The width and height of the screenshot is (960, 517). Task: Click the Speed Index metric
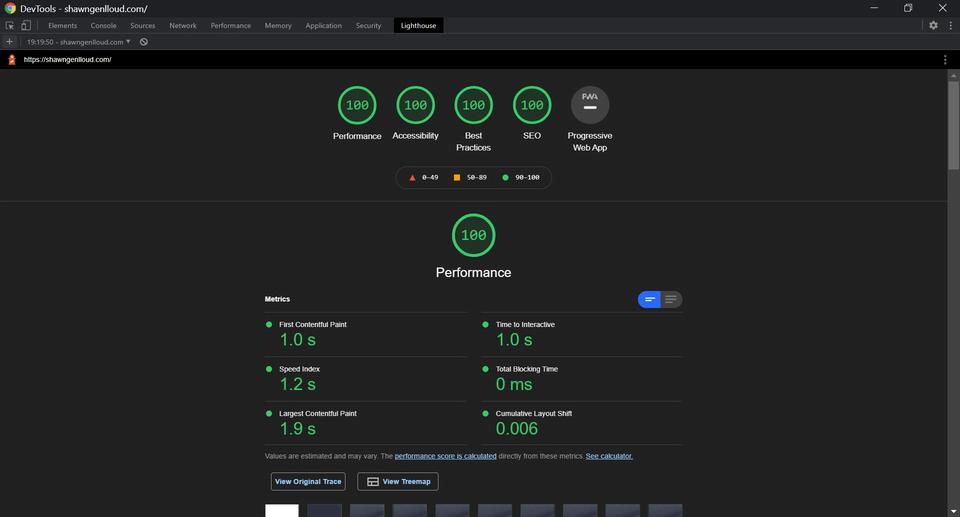[x=366, y=379]
